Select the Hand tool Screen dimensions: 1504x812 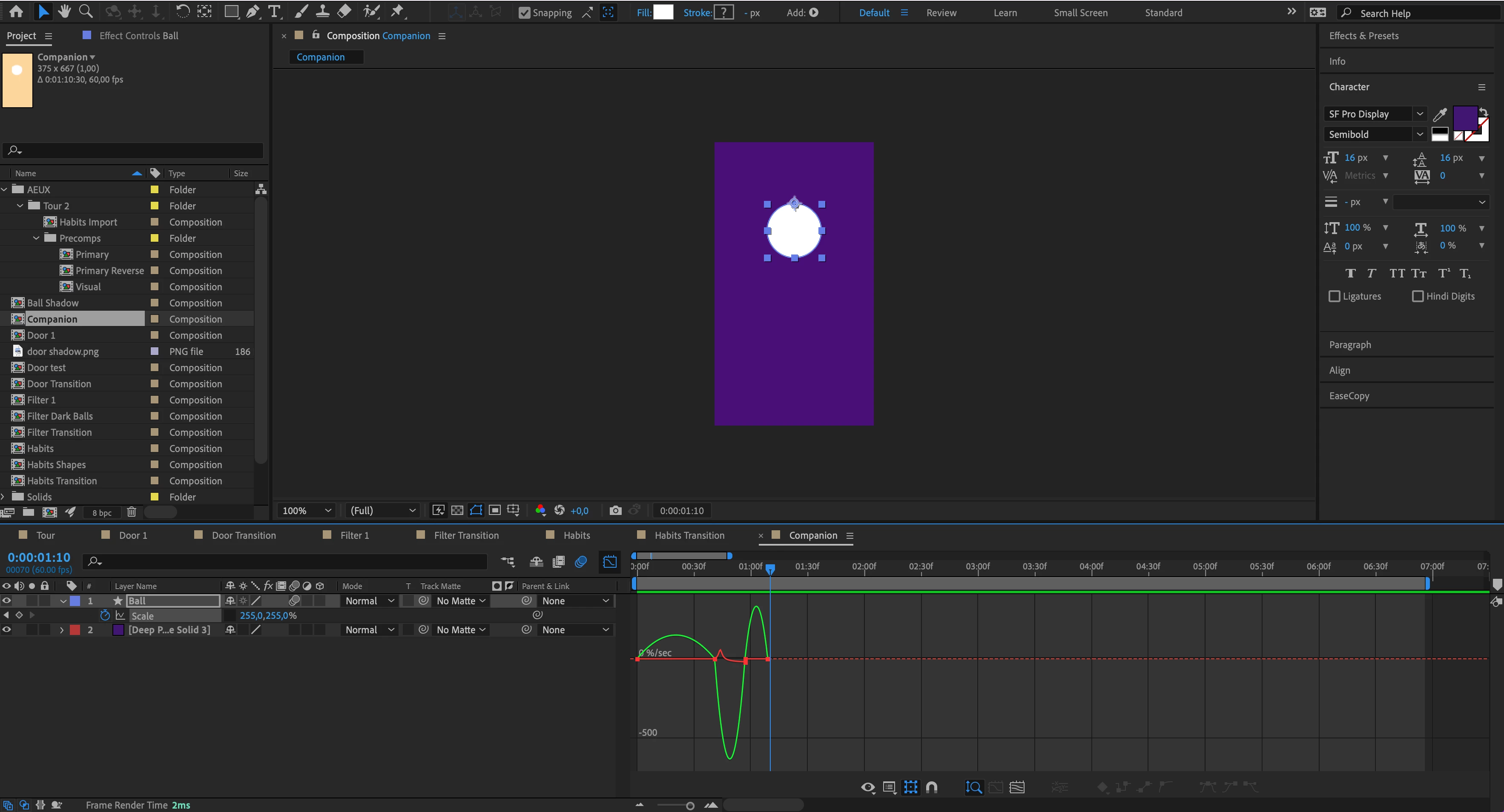pos(64,11)
